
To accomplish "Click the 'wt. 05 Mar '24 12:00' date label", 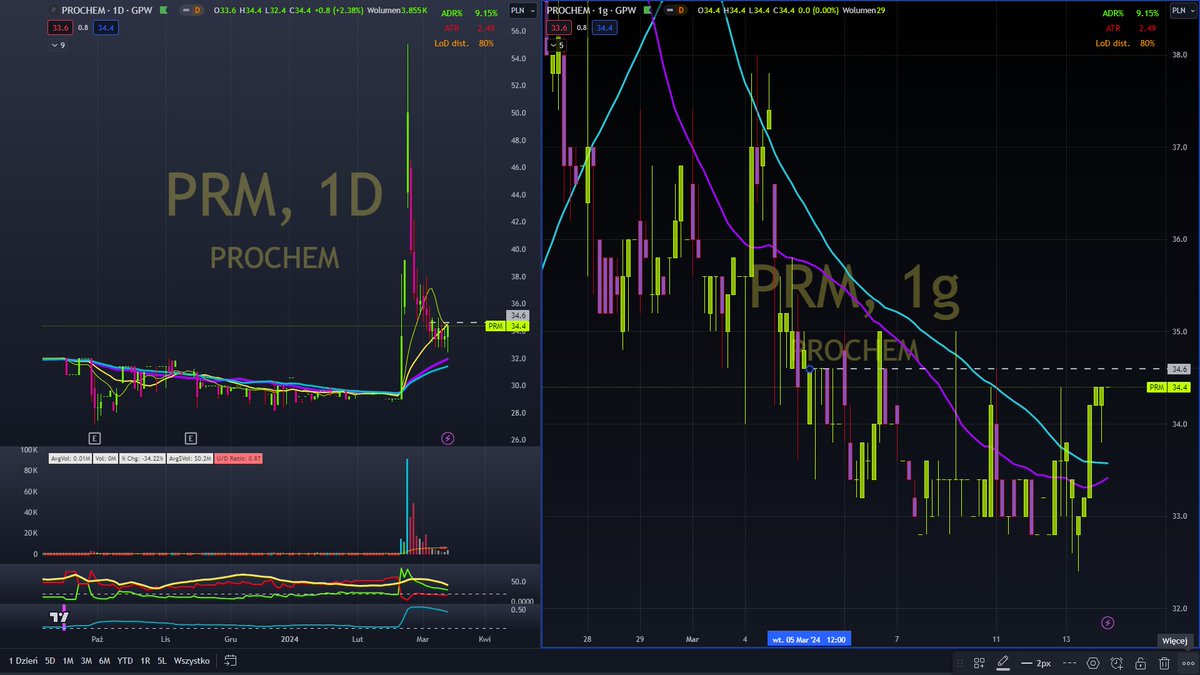I will click(x=808, y=638).
